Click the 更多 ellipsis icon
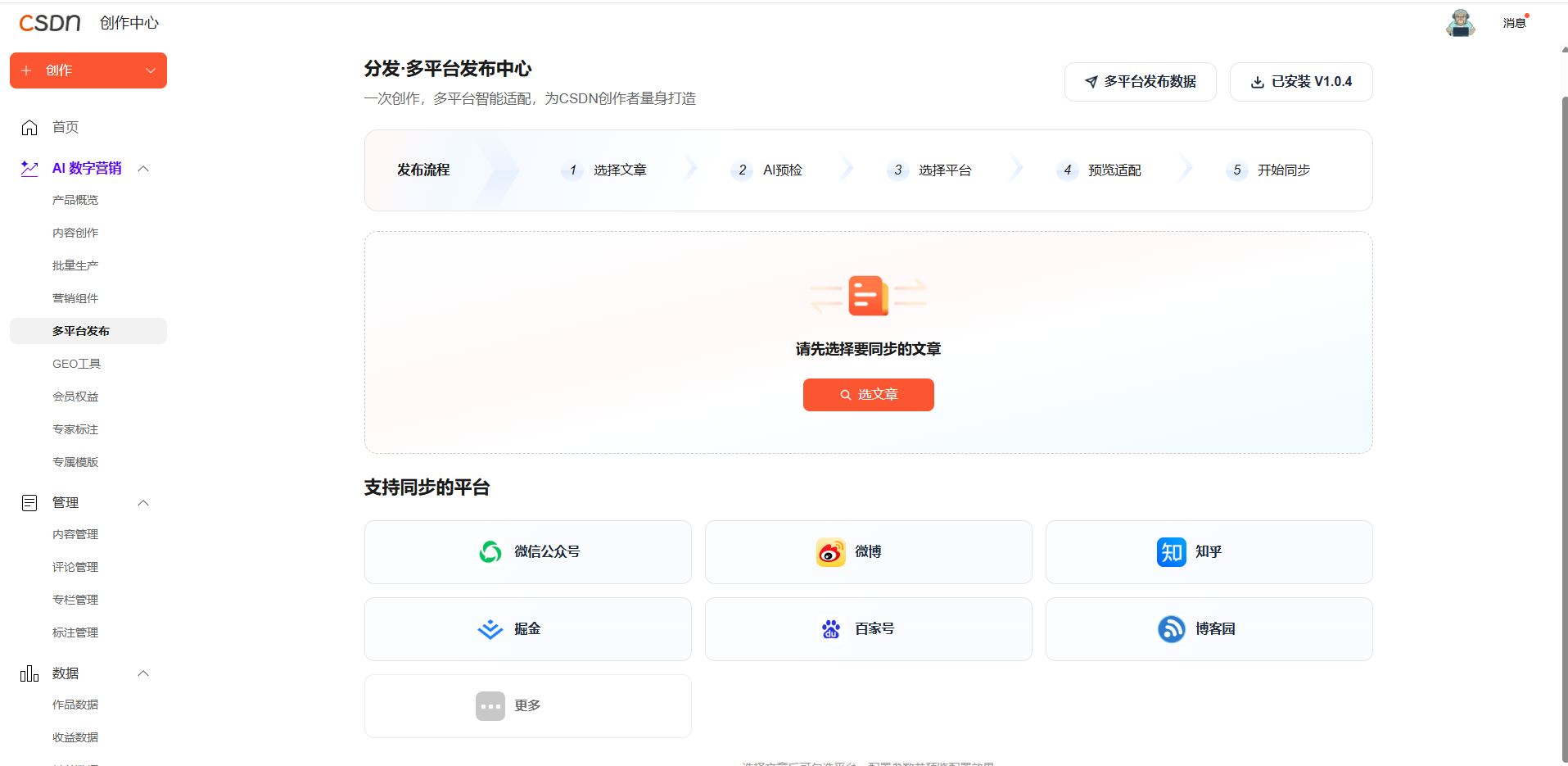The image size is (1568, 766). pos(490,706)
